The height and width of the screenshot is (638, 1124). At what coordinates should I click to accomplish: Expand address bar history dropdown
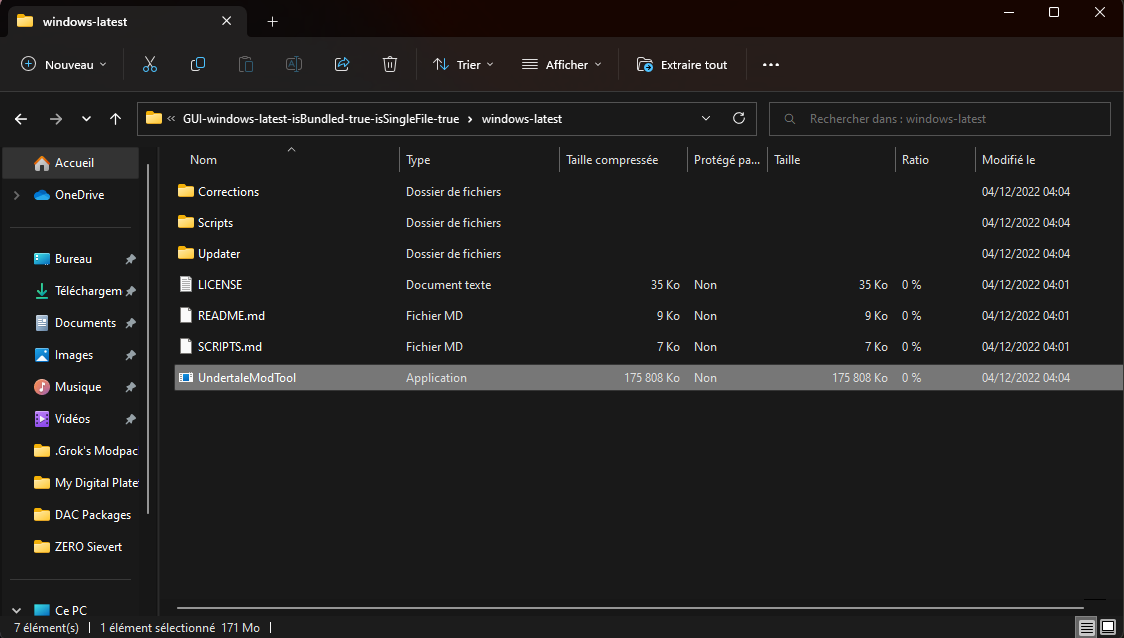706,118
